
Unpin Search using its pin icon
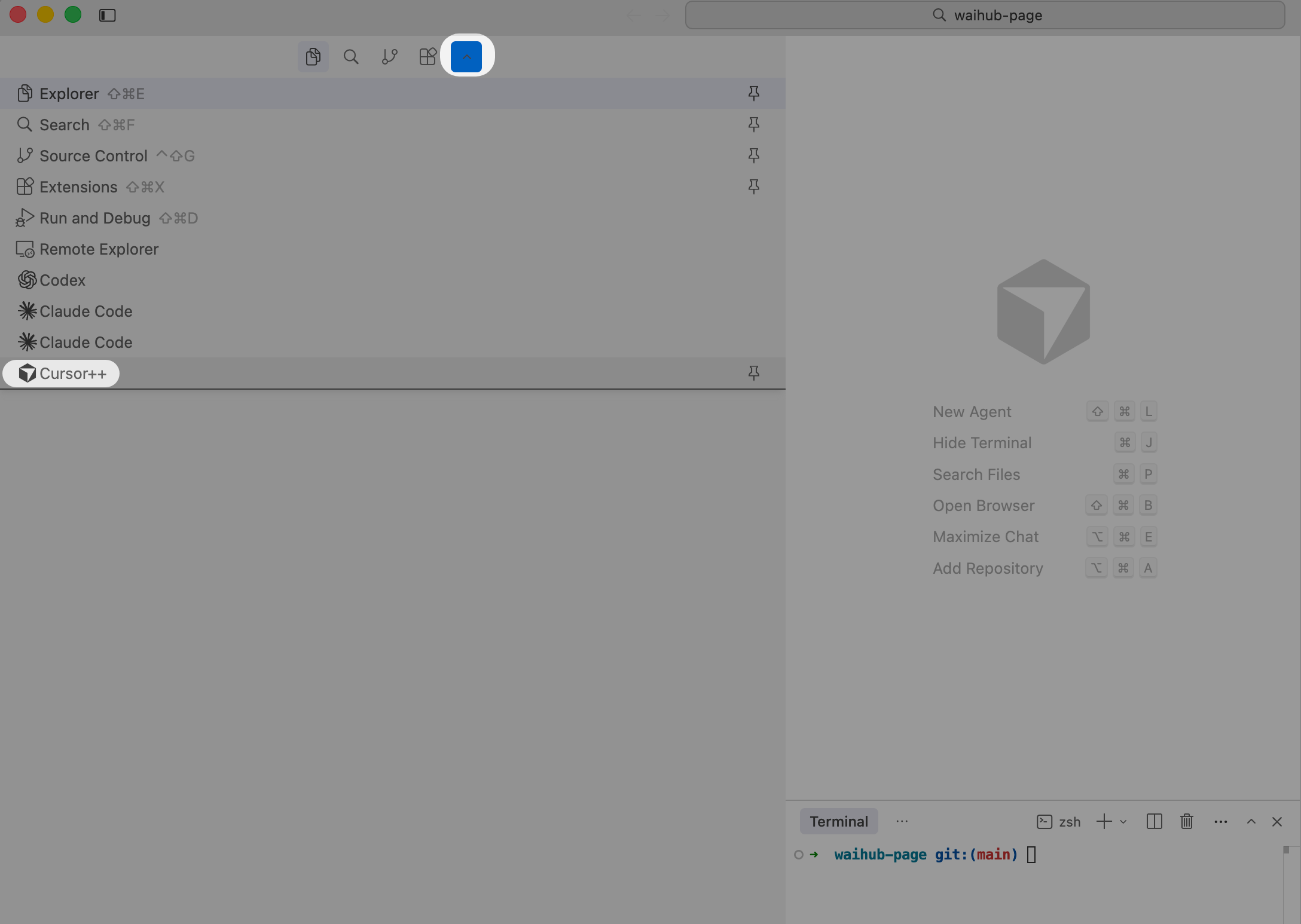[754, 124]
